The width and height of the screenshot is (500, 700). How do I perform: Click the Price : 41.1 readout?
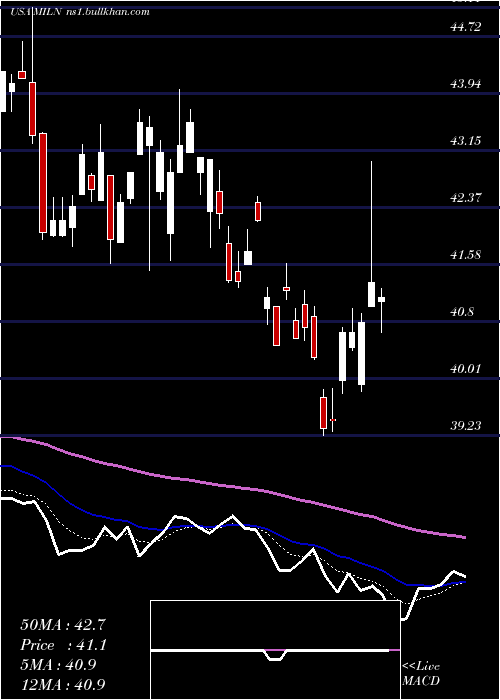pos(63,645)
